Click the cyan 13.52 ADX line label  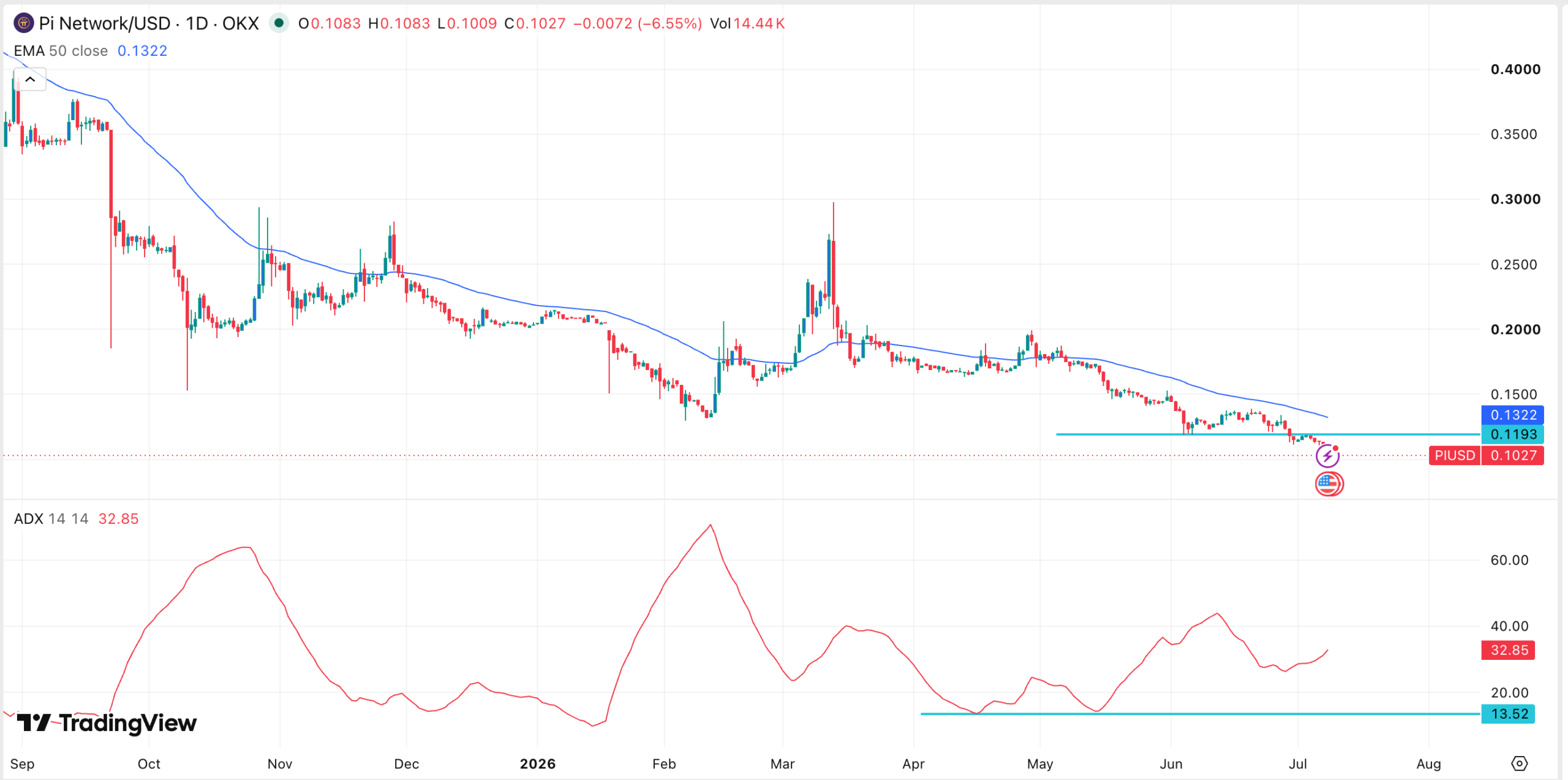[1508, 714]
